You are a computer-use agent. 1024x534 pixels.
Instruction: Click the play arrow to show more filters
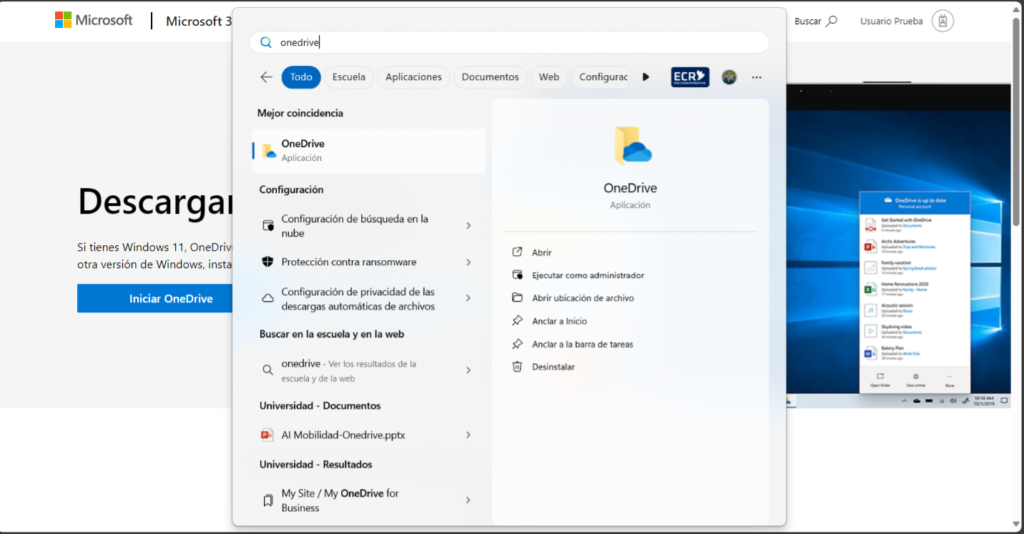coord(646,77)
